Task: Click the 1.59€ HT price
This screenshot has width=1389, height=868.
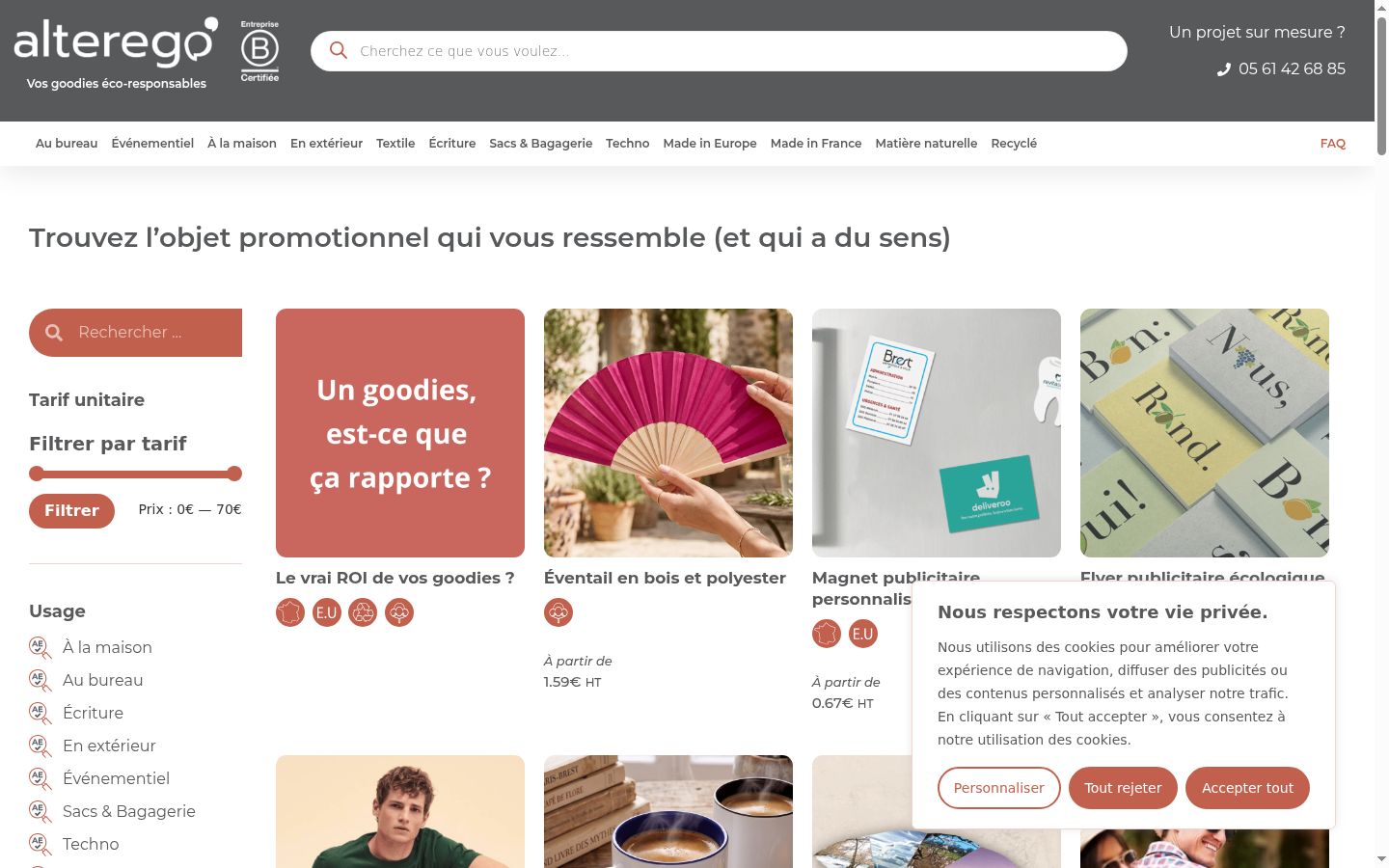Action: point(572,683)
